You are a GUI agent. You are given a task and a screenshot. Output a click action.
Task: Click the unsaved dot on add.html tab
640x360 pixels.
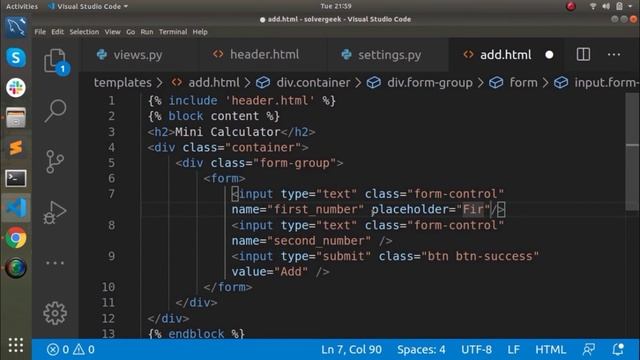tap(549, 55)
